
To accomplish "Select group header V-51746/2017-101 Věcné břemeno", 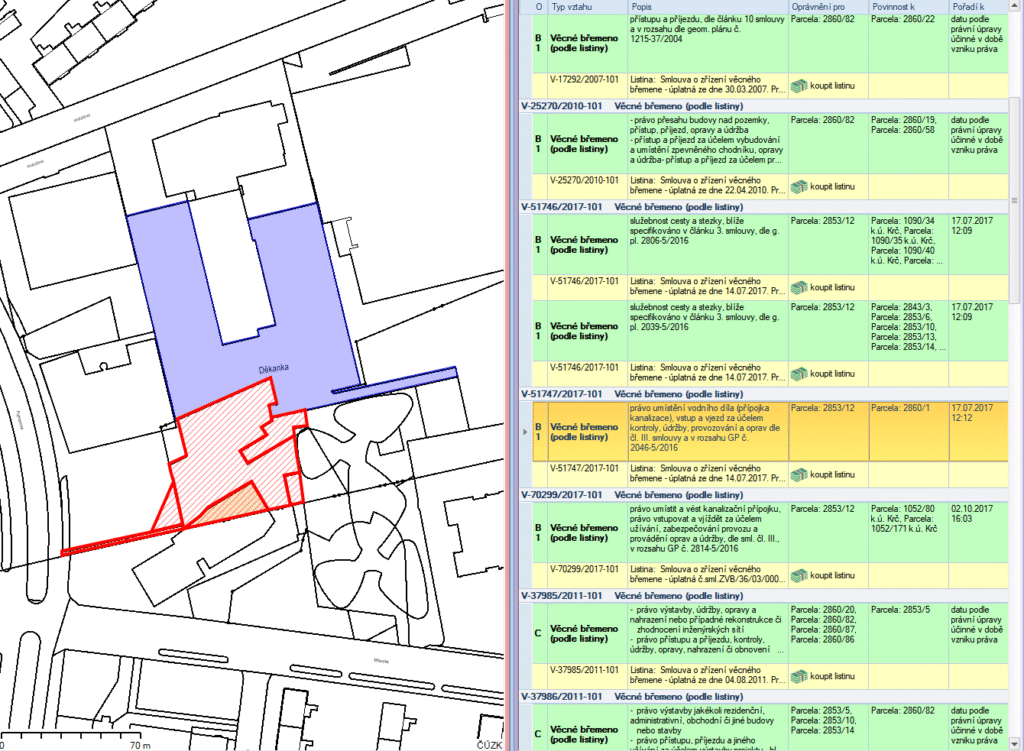I will 764,207.
